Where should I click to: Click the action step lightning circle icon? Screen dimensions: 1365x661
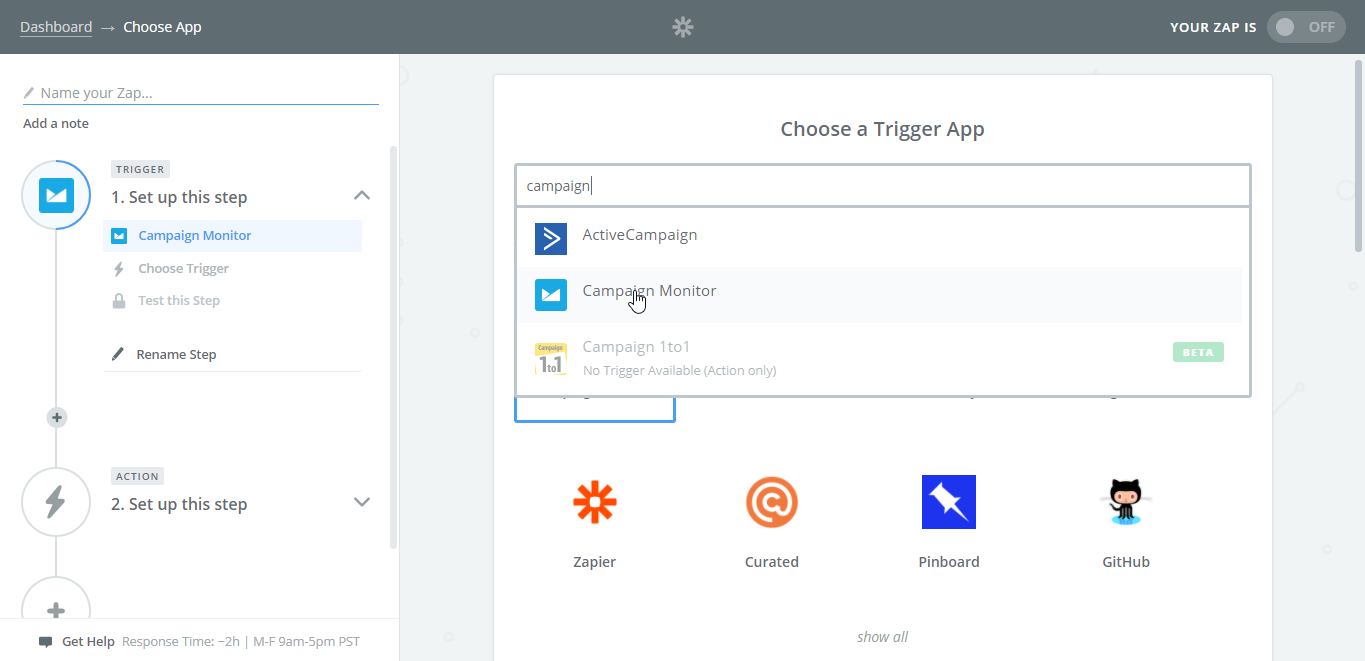(57, 502)
